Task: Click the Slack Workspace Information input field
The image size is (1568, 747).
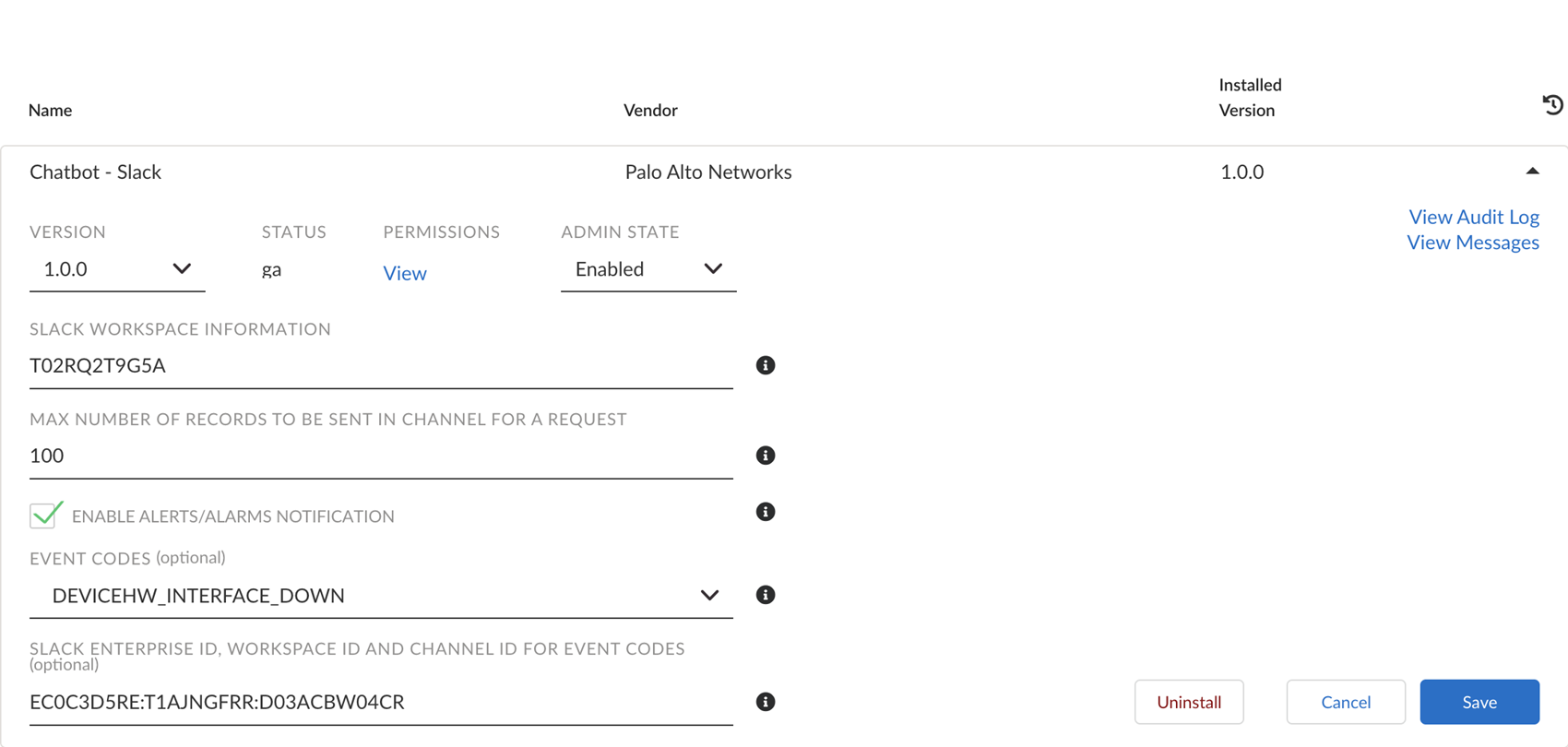Action: coord(380,366)
